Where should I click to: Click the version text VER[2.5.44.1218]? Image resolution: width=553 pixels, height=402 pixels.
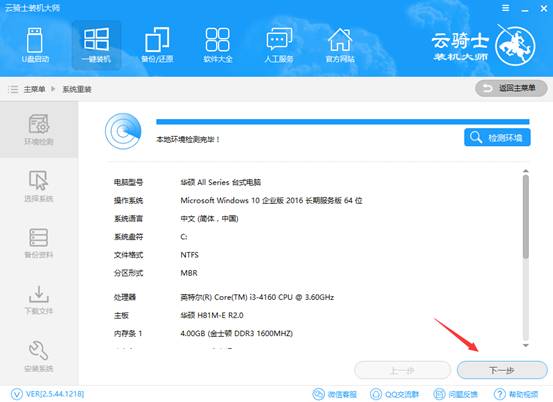pos(55,394)
